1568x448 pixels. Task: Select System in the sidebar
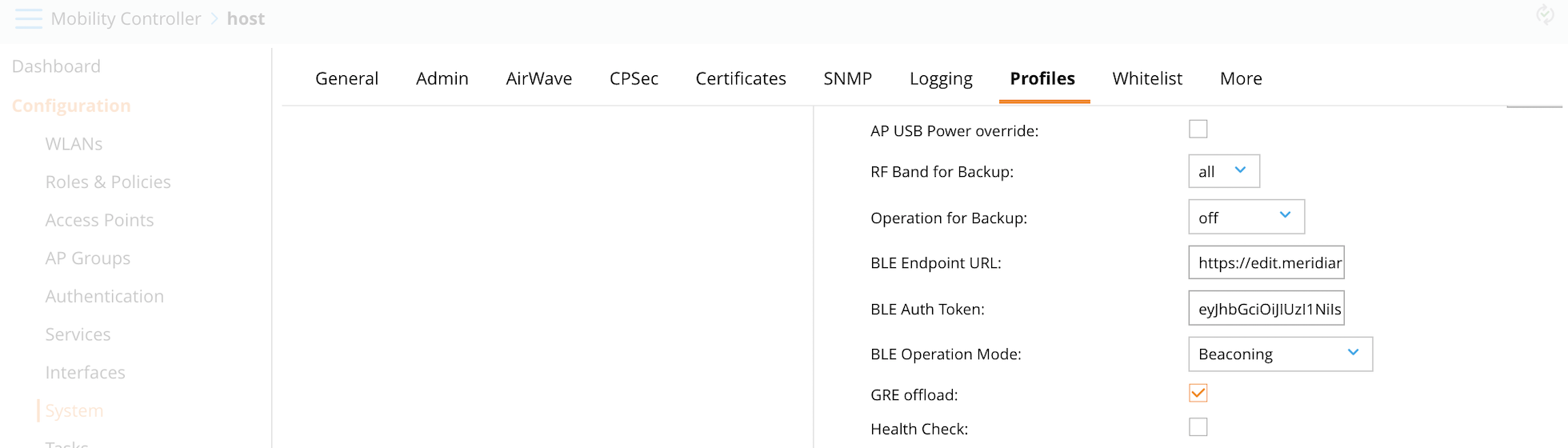click(x=74, y=410)
